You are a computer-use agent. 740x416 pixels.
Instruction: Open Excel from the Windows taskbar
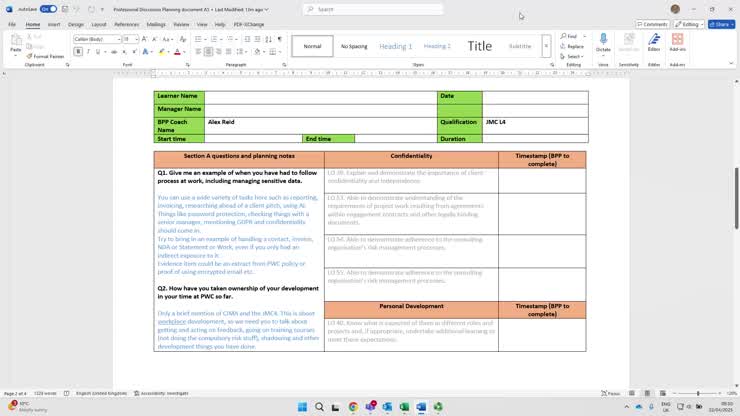(404, 407)
